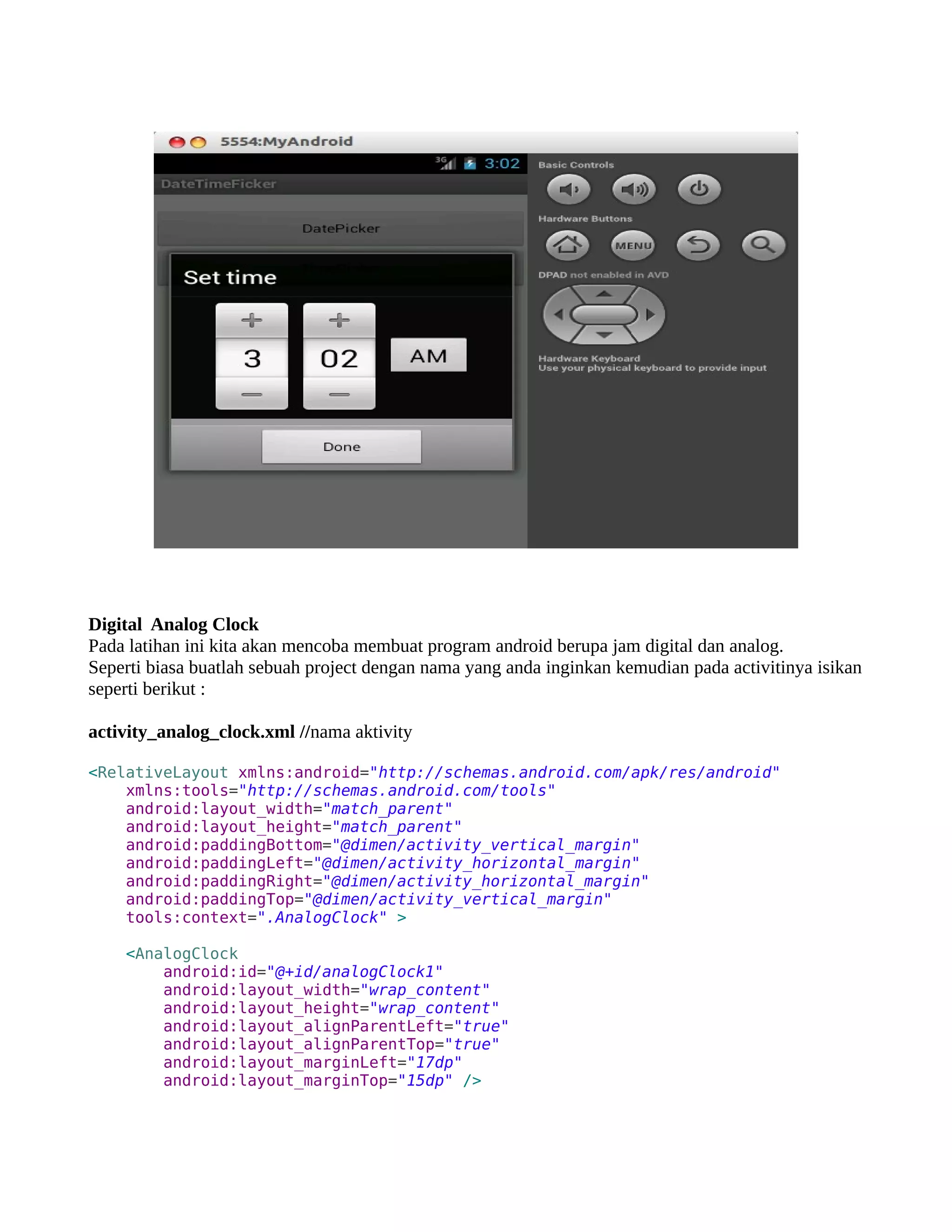Screen dimensions: 952x1232
Task: Decrease the hour with the minus button
Action: point(251,394)
